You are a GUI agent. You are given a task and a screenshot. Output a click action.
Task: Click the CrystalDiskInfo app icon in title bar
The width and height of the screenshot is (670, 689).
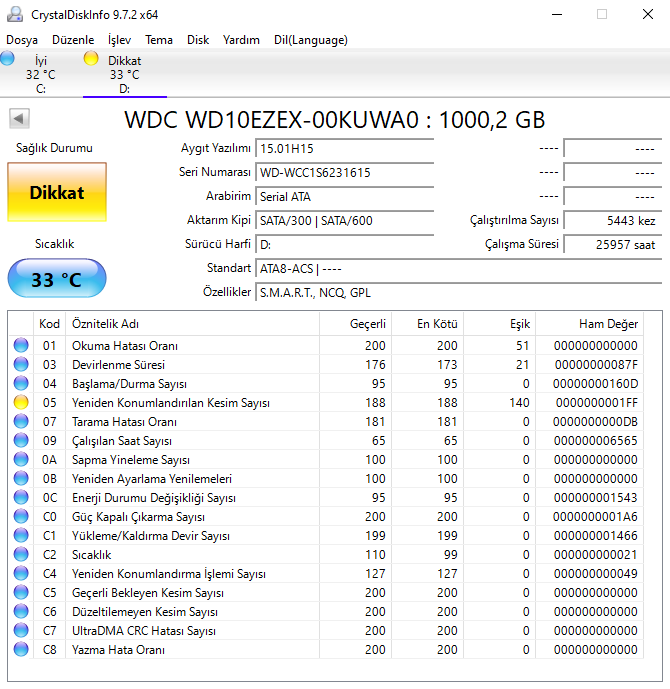click(x=15, y=15)
